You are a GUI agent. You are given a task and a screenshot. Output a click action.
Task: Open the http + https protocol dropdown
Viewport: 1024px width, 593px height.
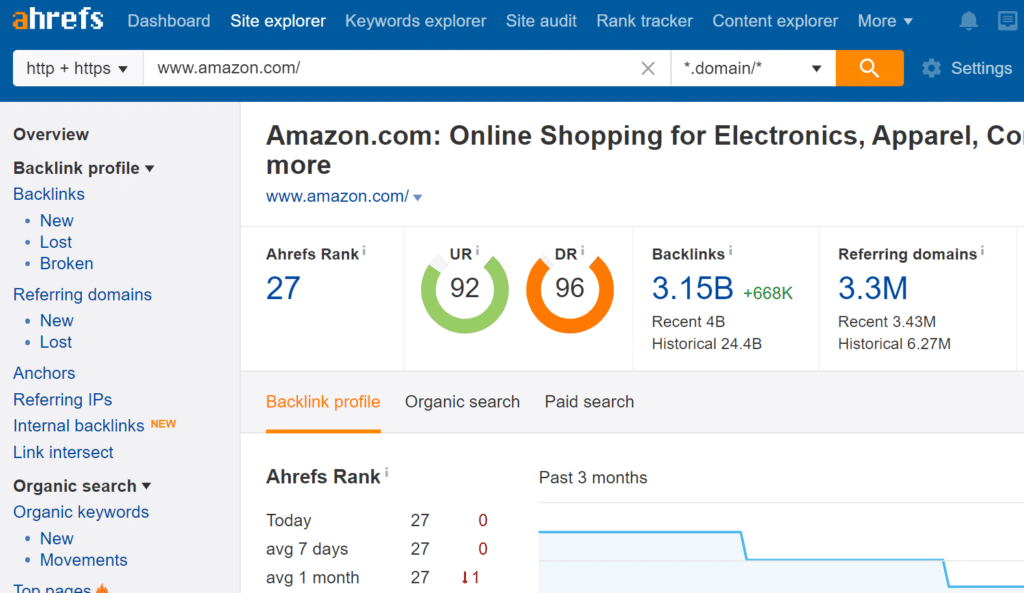(x=77, y=69)
